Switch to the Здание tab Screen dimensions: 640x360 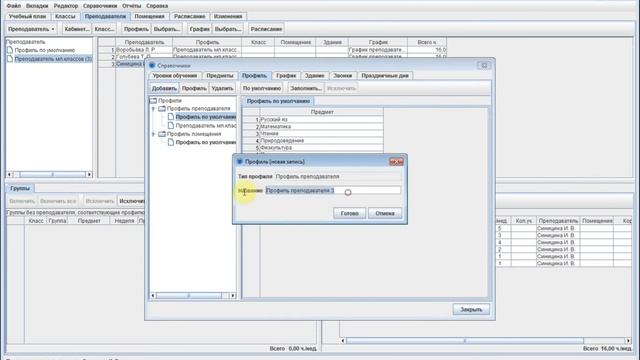(x=314, y=76)
